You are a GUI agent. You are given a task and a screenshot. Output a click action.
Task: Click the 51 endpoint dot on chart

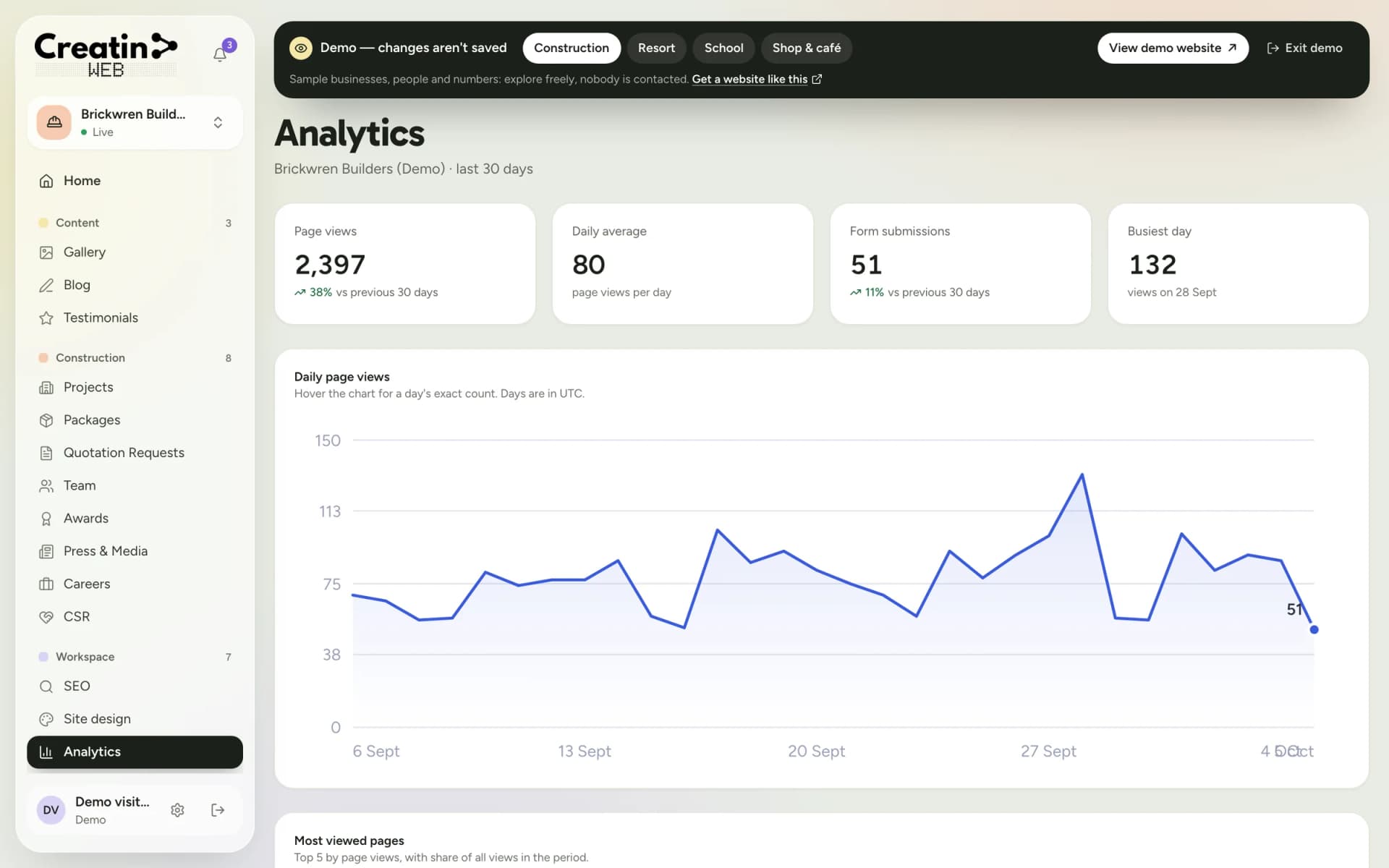tap(1314, 629)
